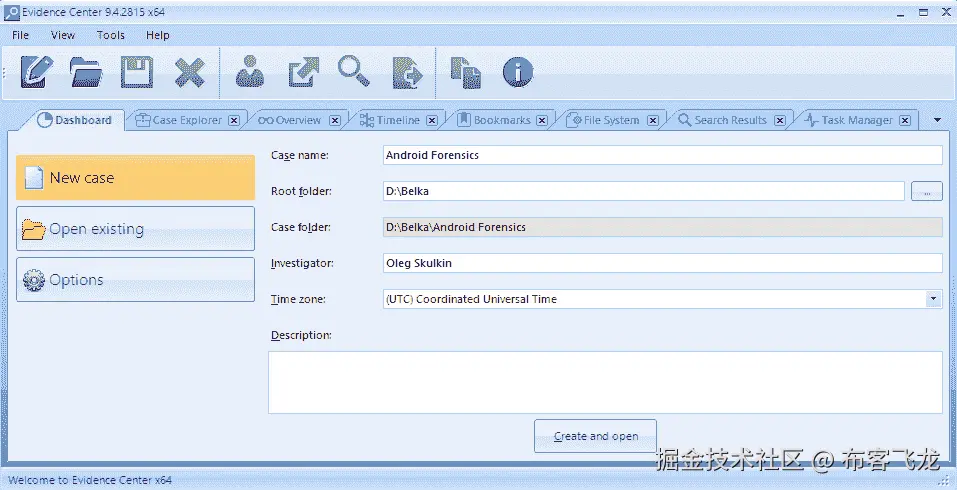The width and height of the screenshot is (957, 490).
Task: Close the Timeline tab
Action: 432,120
